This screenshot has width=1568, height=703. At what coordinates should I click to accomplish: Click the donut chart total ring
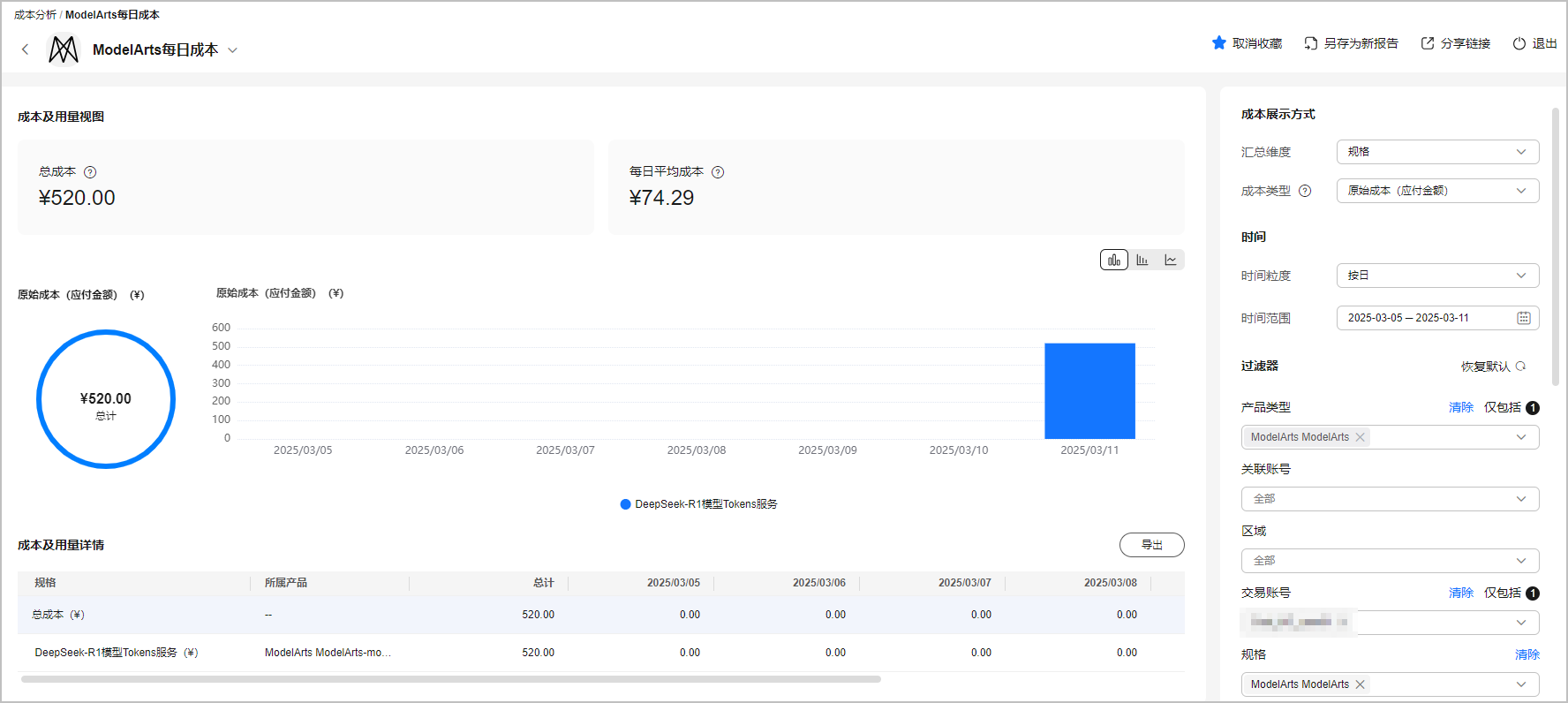106,399
